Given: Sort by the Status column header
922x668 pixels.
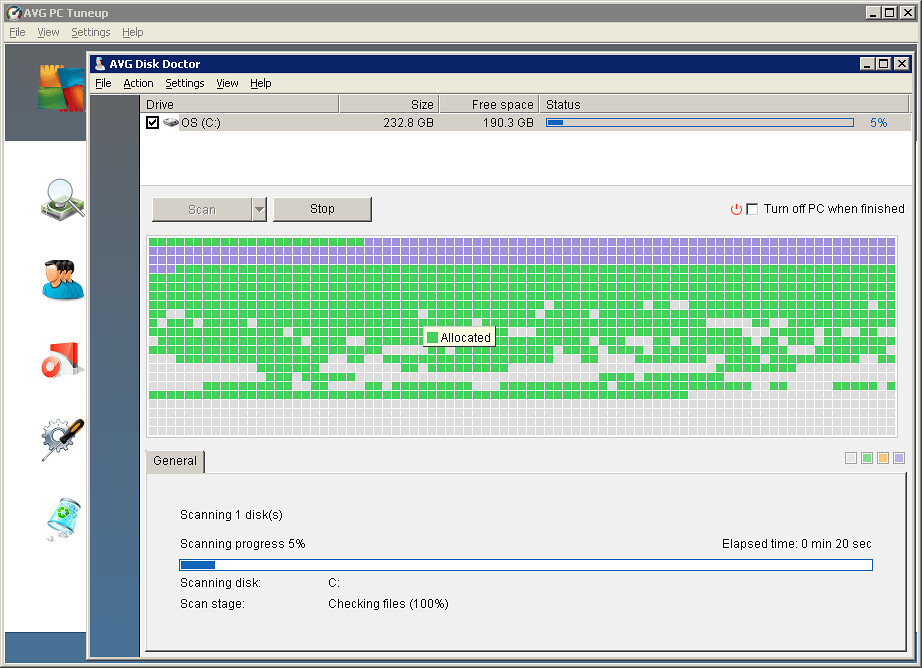Looking at the screenshot, I should click(x=724, y=104).
